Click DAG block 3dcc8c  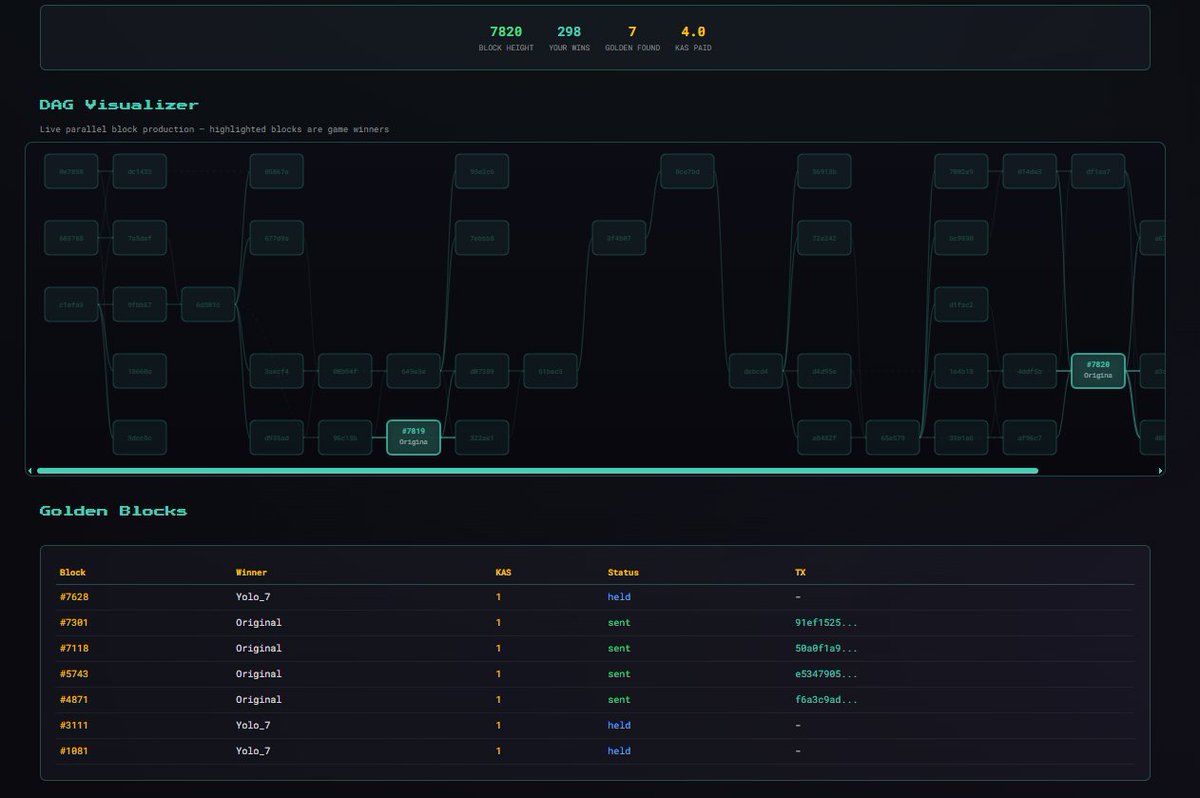pyautogui.click(x=140, y=437)
